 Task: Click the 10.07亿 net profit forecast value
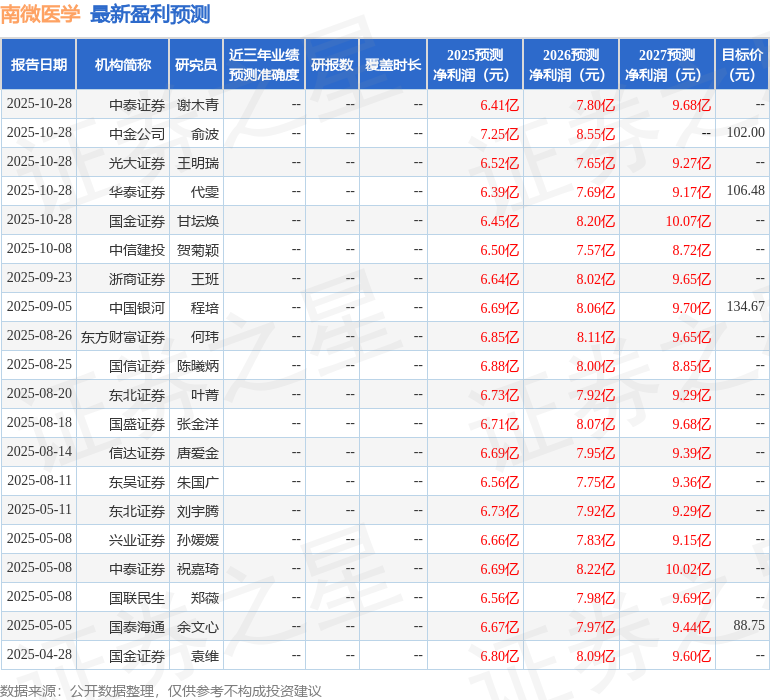[x=687, y=221]
